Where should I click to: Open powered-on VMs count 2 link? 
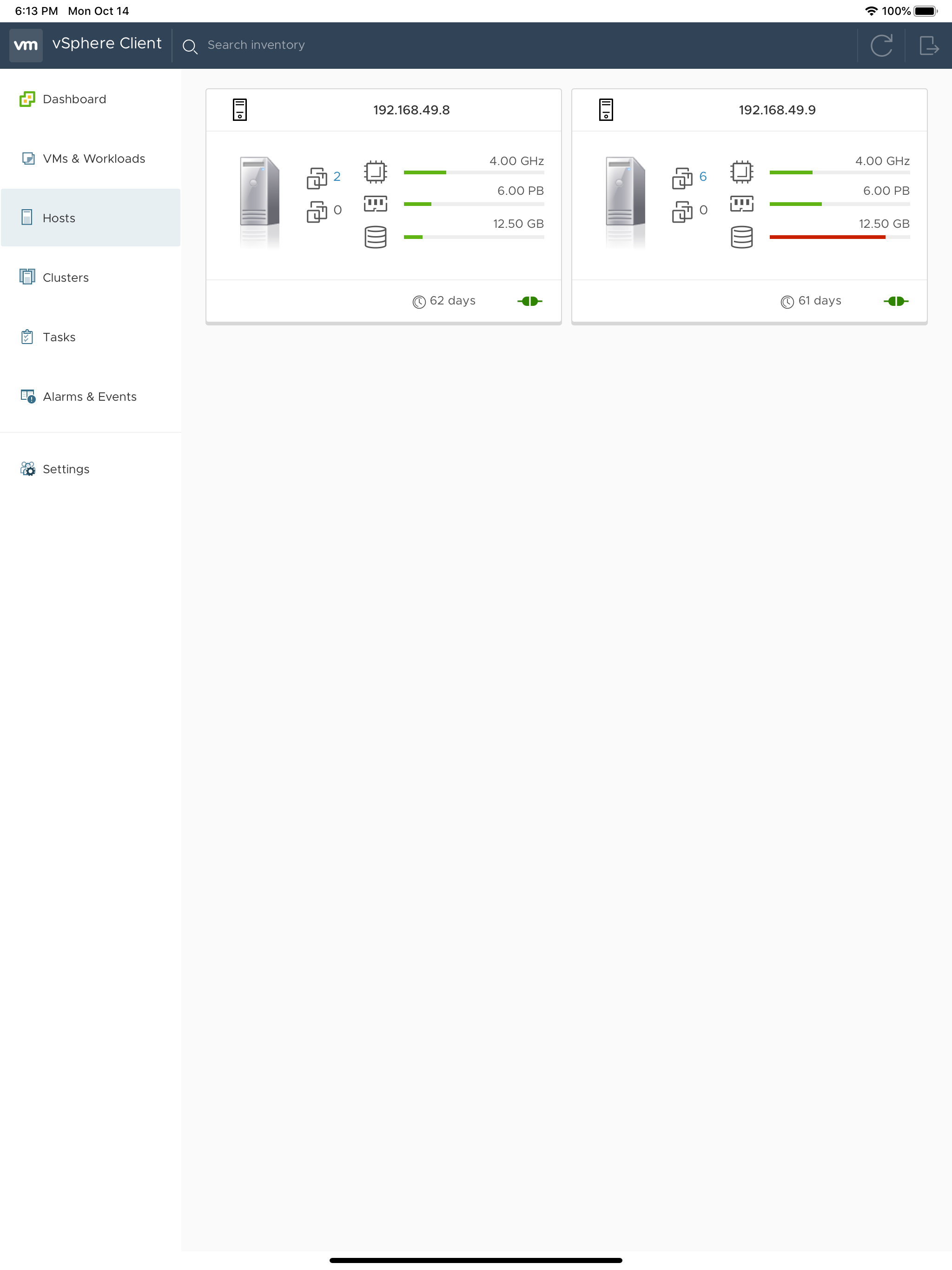337,177
